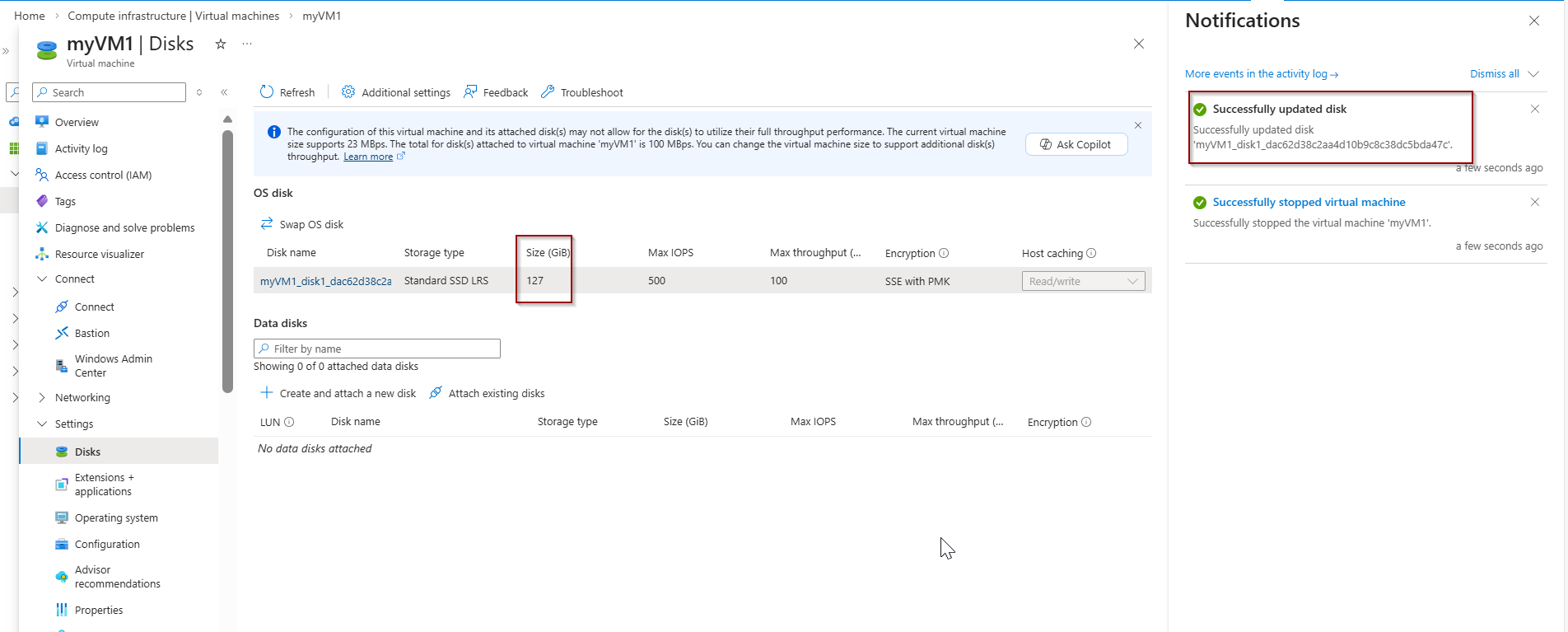Open the ellipsis more options menu
The image size is (1568, 632).
[247, 44]
